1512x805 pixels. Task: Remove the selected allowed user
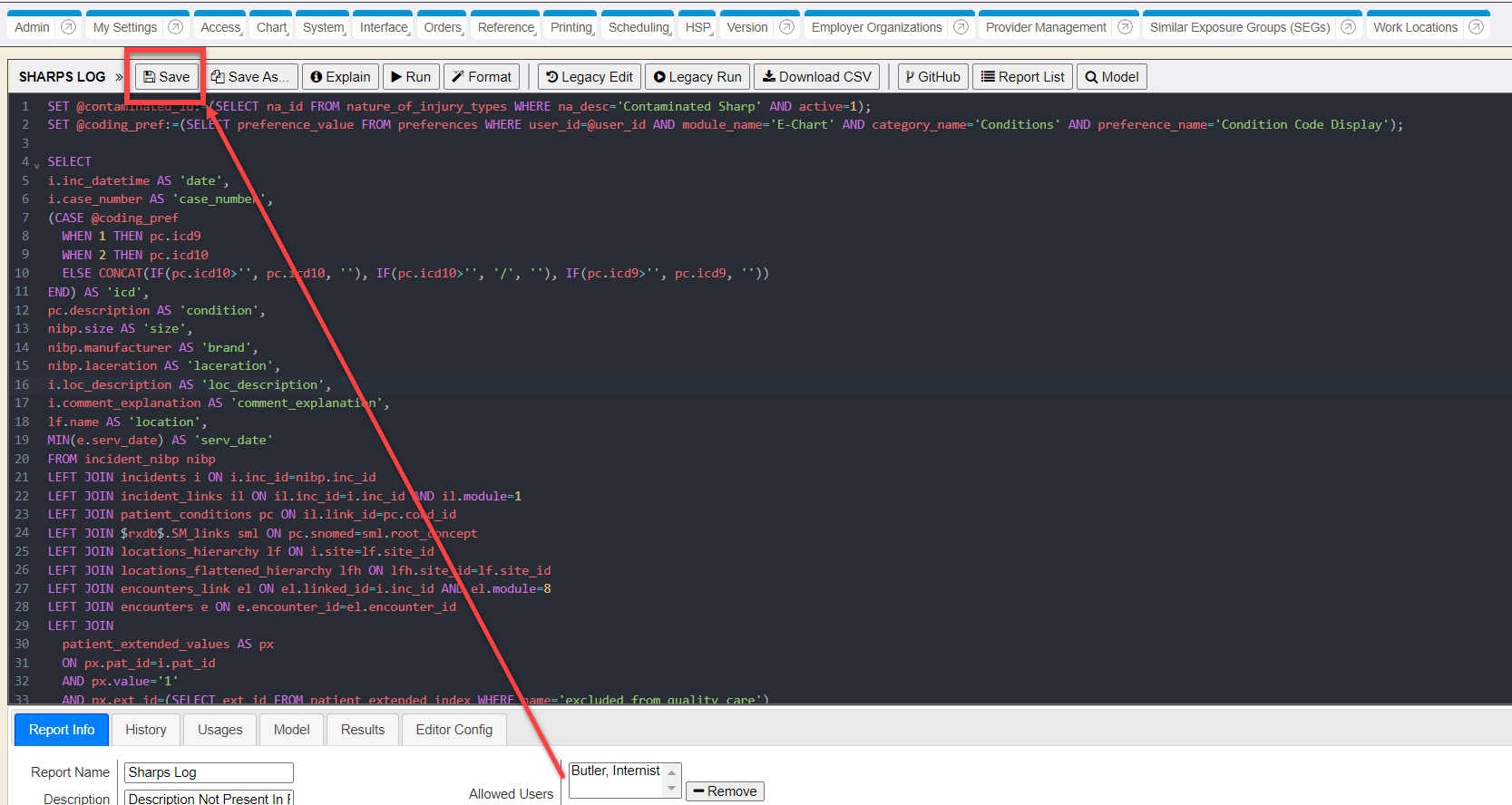(725, 791)
